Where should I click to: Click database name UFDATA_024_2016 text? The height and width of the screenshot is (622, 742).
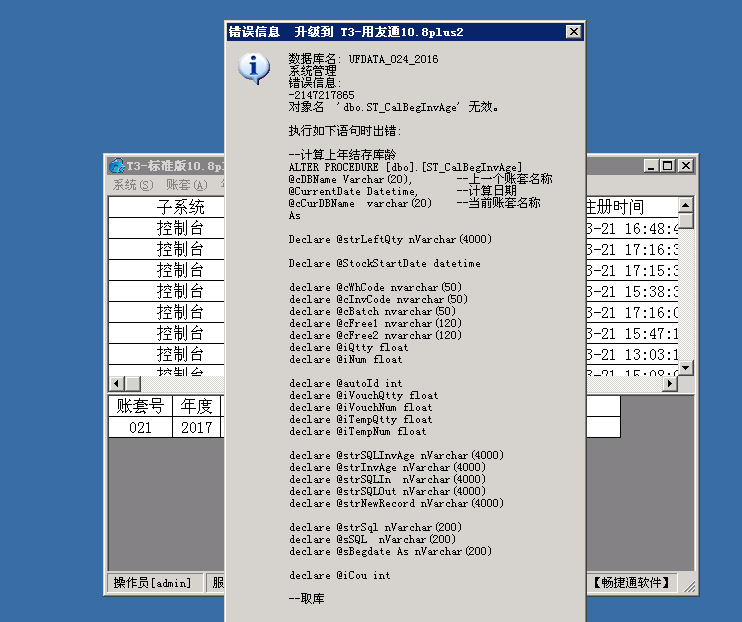click(393, 59)
